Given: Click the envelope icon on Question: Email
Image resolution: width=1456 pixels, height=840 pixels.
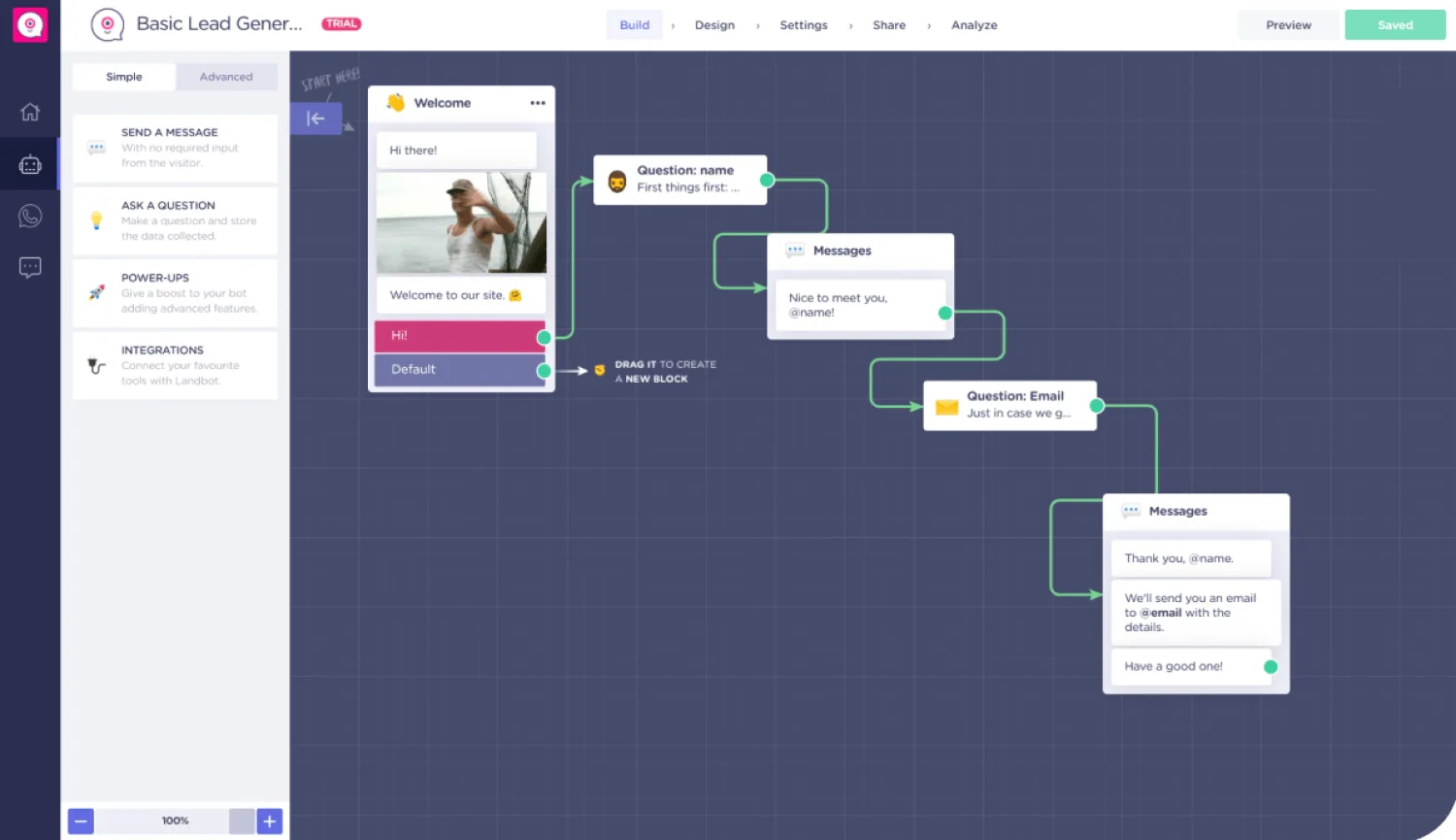Looking at the screenshot, I should coord(946,407).
